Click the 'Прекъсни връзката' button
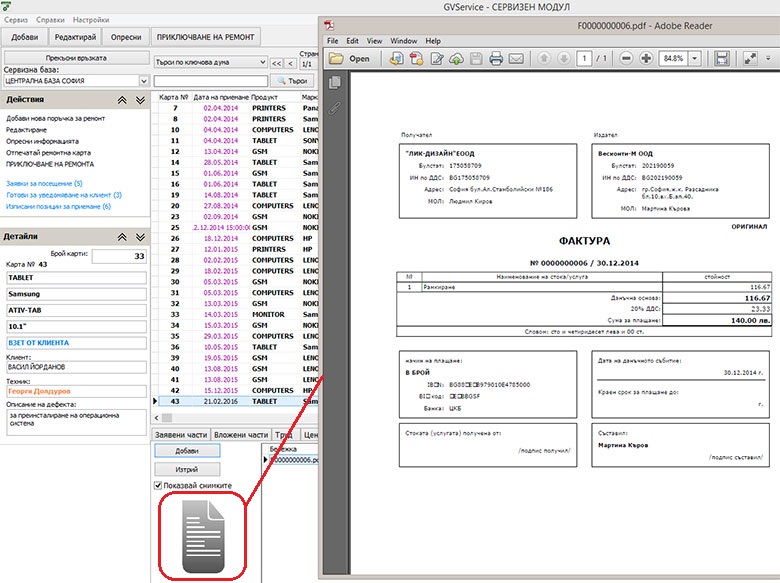Image resolution: width=780 pixels, height=583 pixels. pyautogui.click(x=76, y=58)
